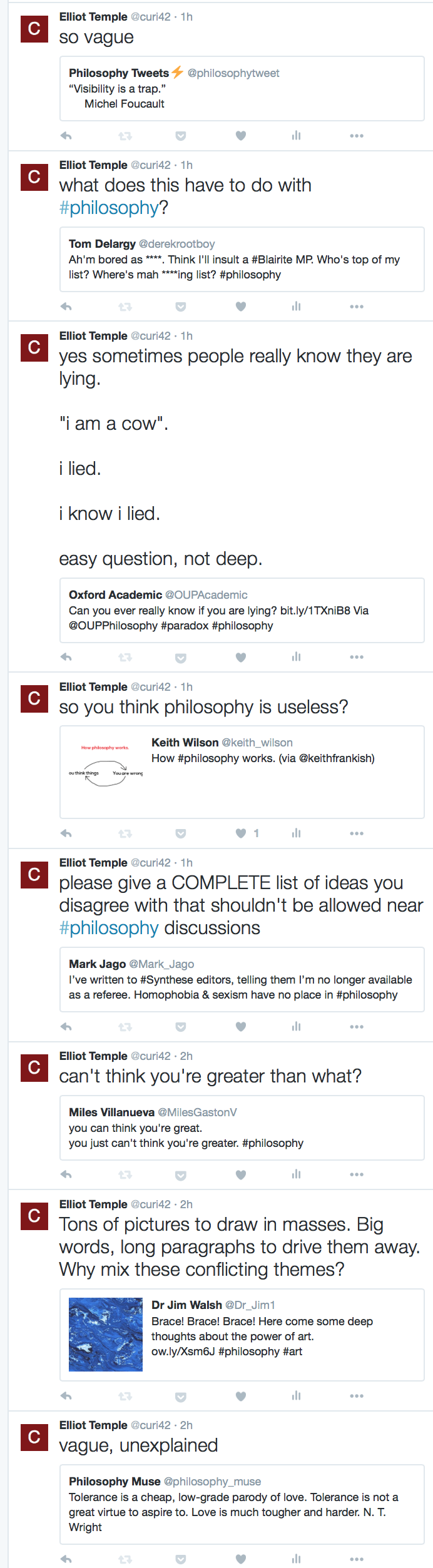Reply to the COMPLETE list of ideas tweet
The width and height of the screenshot is (433, 1568).
(66, 1027)
